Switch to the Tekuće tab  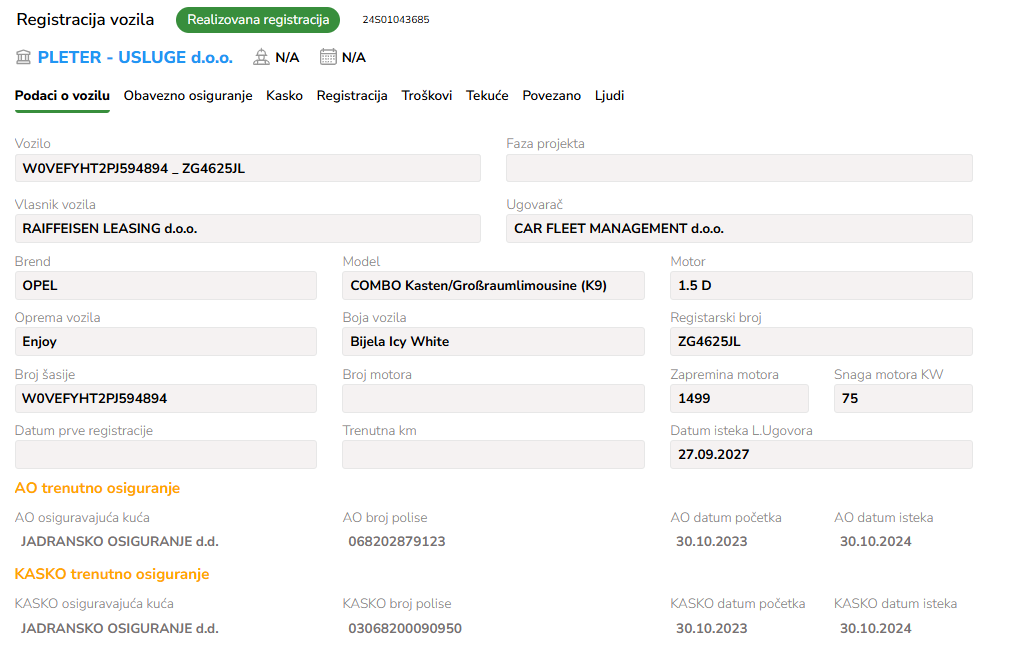[x=487, y=96]
